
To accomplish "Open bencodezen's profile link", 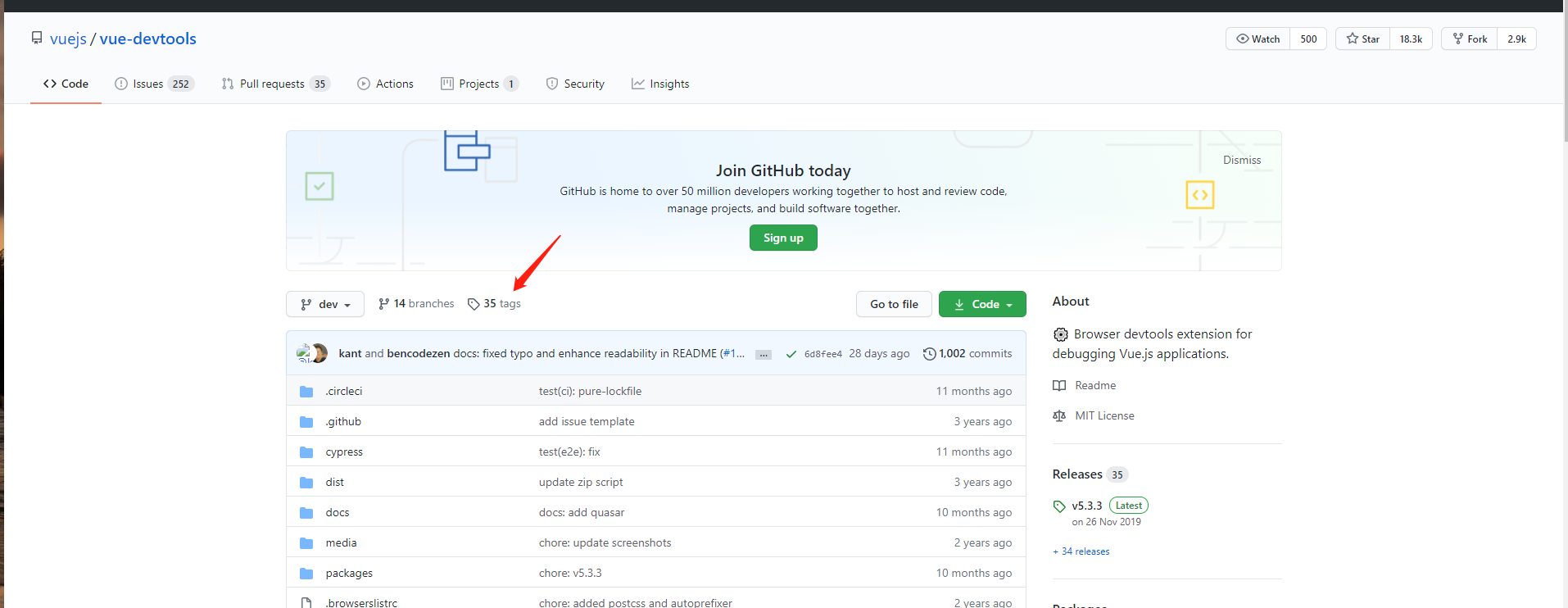I will [418, 353].
